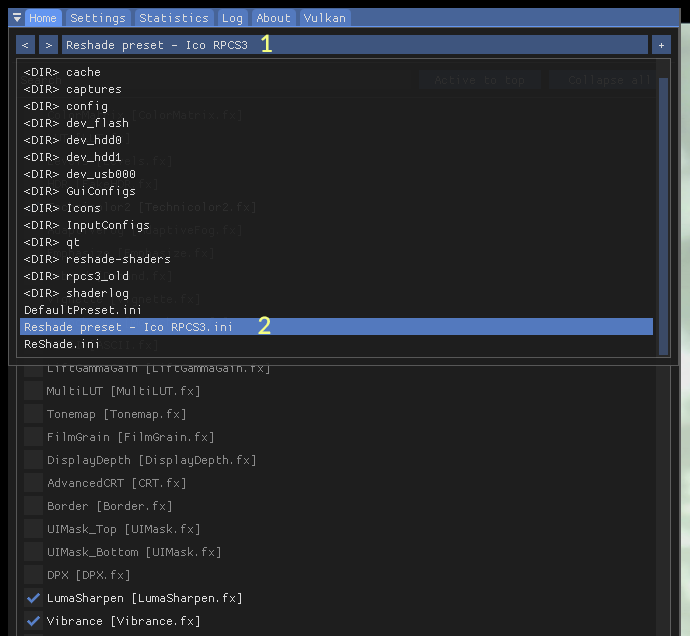This screenshot has height=636, width=690.
Task: Enable the MultiLUT effect checkbox
Action: pos(33,391)
